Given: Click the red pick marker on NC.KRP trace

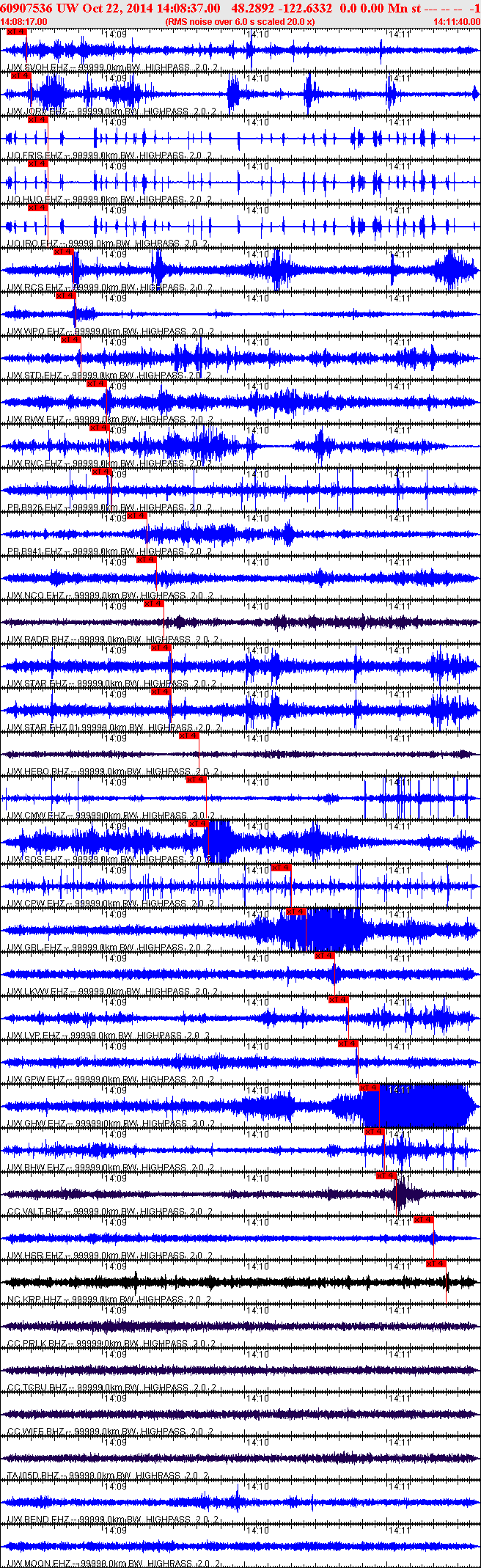Looking at the screenshot, I should 436,1264.
